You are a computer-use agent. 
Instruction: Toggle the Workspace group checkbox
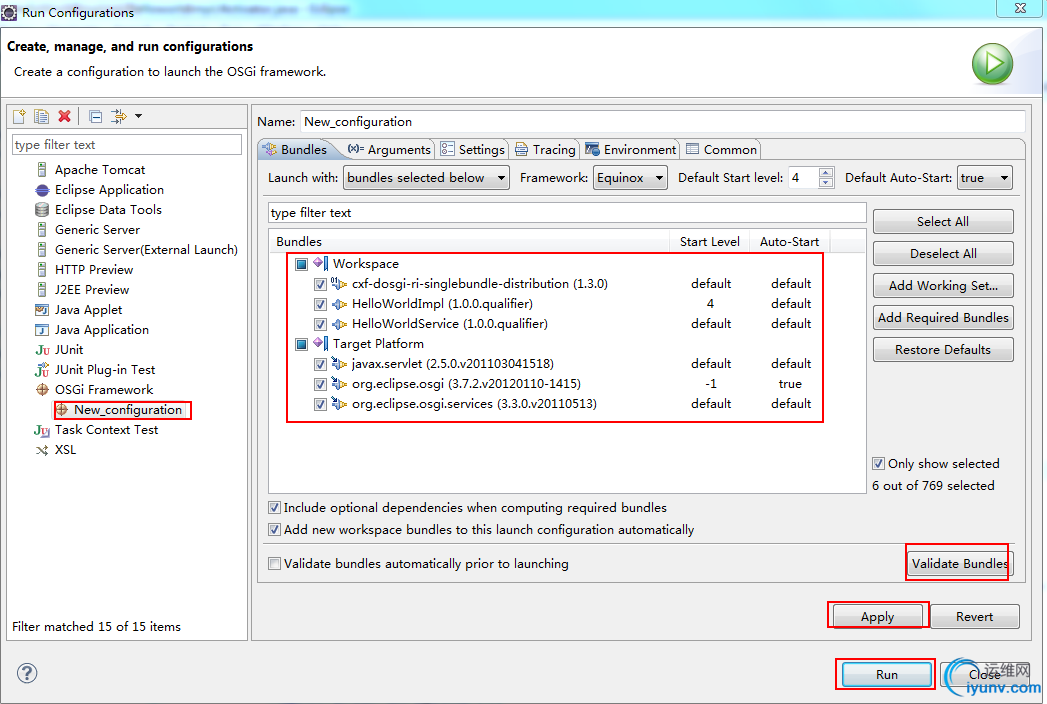[x=302, y=265]
